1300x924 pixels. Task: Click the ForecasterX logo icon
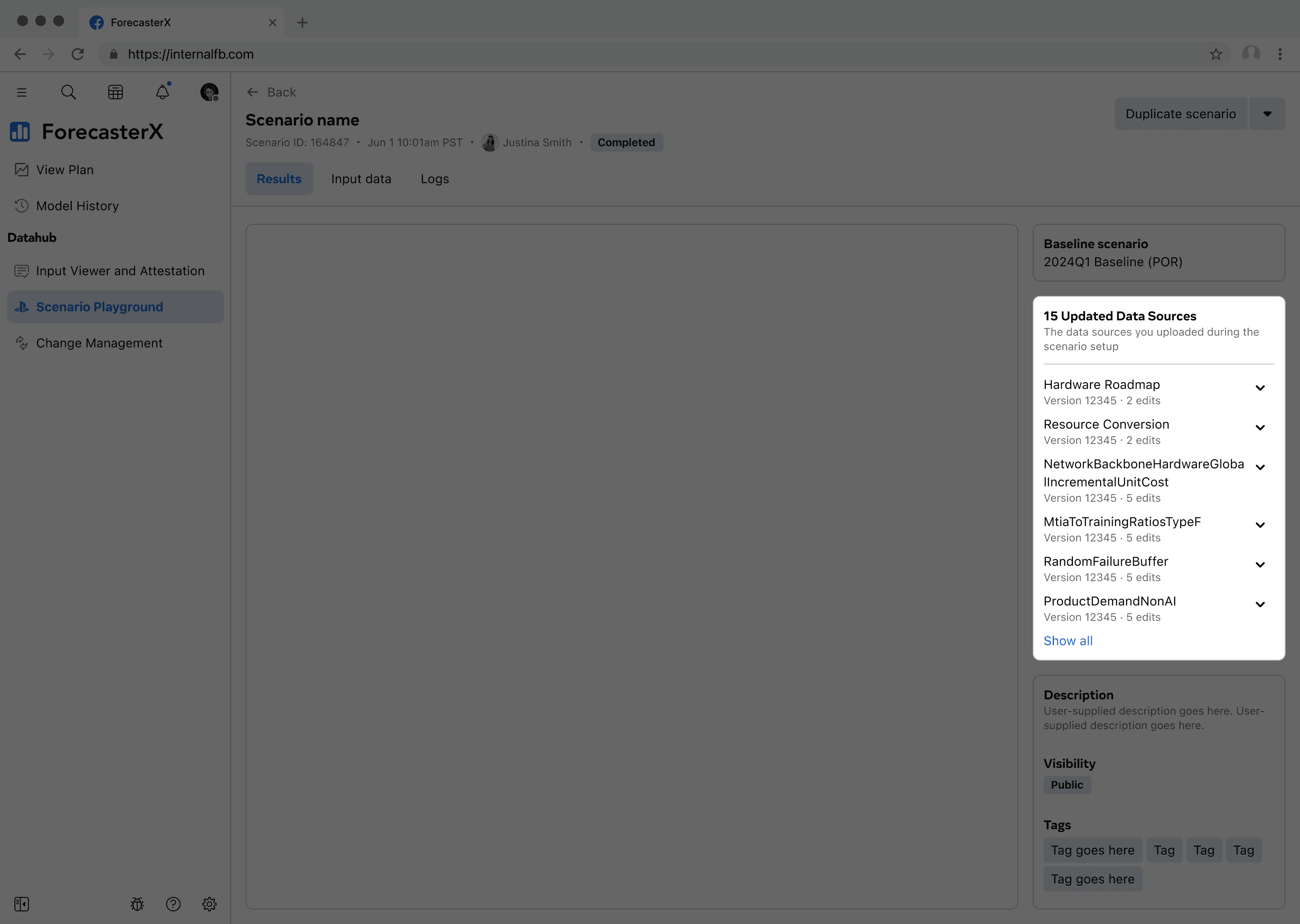(x=20, y=131)
